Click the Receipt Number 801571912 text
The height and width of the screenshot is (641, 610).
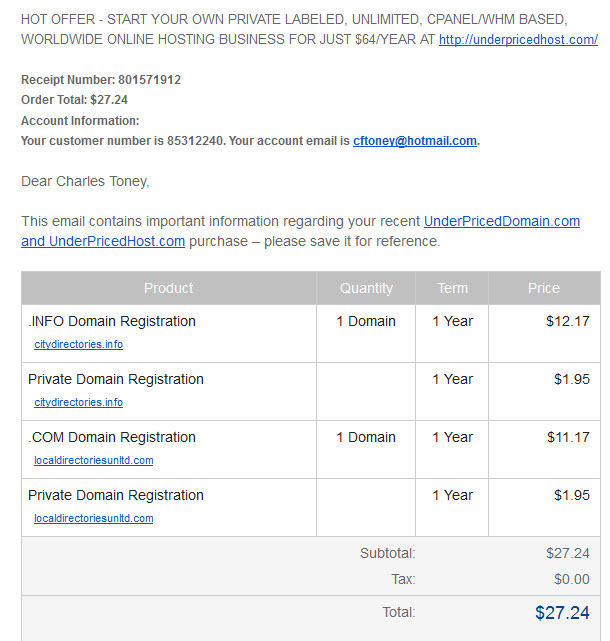click(101, 80)
